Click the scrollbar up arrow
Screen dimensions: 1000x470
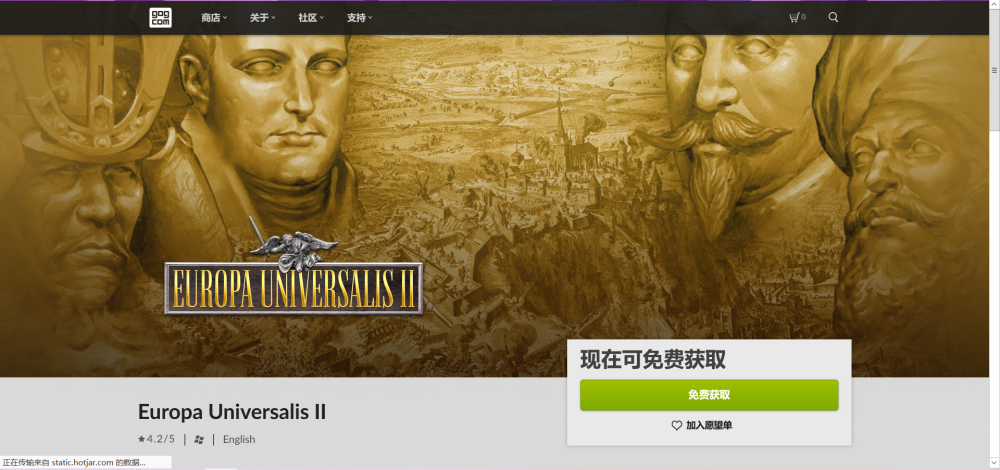coord(994,5)
